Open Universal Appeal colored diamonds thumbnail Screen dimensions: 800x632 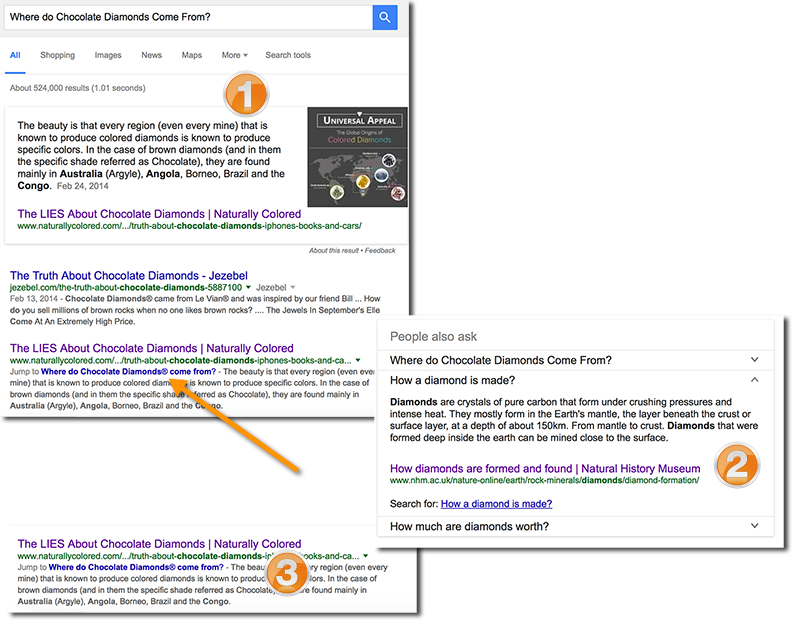(357, 157)
